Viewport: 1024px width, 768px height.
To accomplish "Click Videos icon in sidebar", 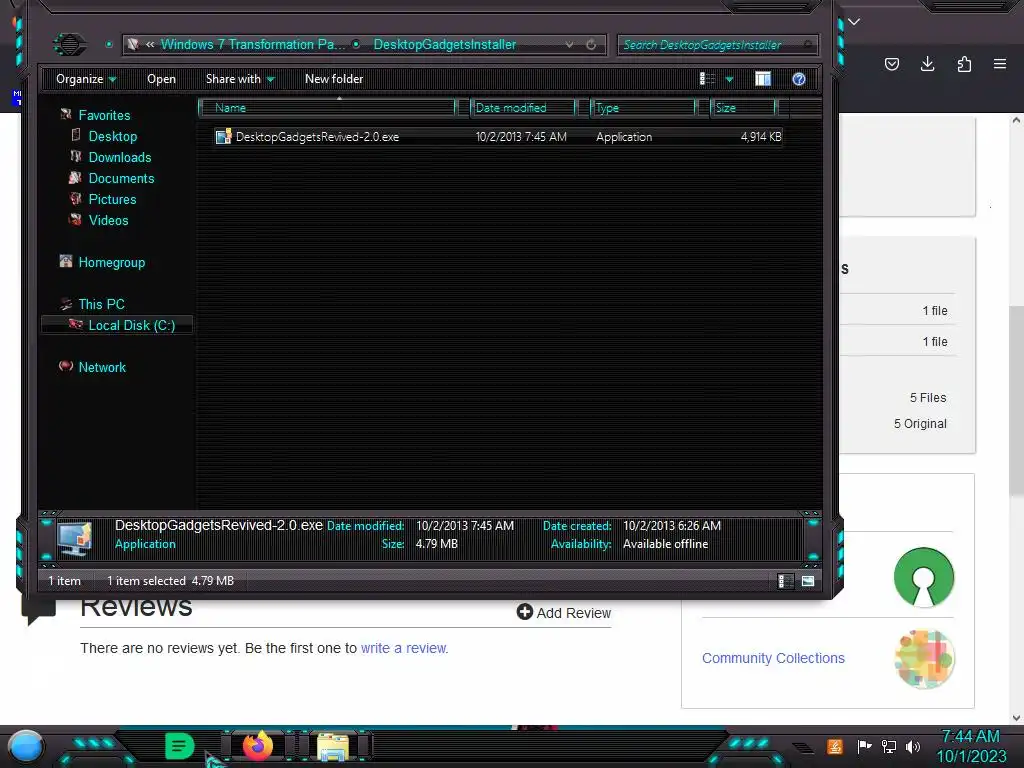I will click(x=76, y=219).
